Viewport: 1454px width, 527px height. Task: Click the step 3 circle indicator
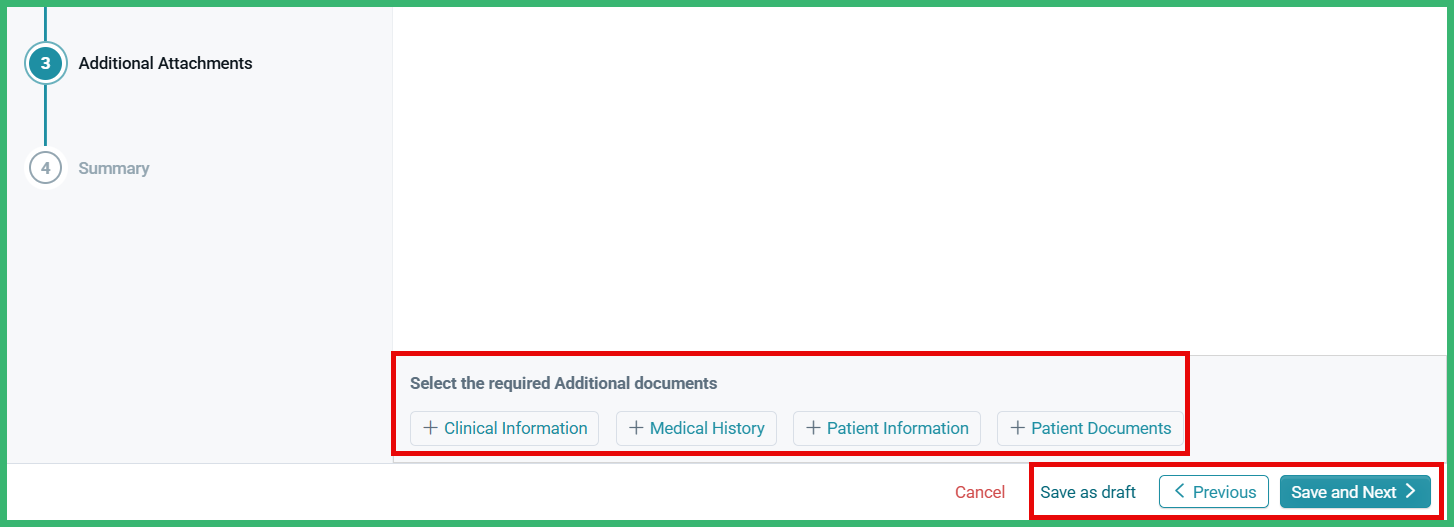tap(45, 63)
